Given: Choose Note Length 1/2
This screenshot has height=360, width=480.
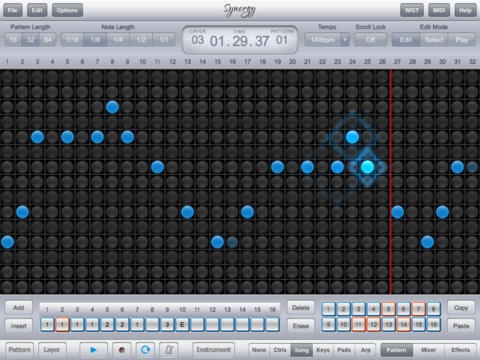Looking at the screenshot, I should pos(141,40).
